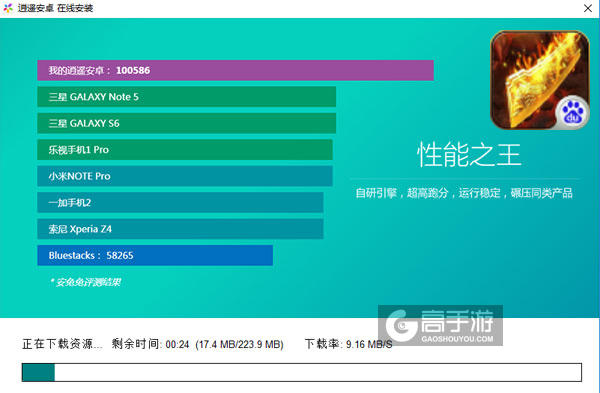Screen dimensions: 600x393
Task: Click the 剩余时间: 00:24 remaining time value
Action: 150,344
